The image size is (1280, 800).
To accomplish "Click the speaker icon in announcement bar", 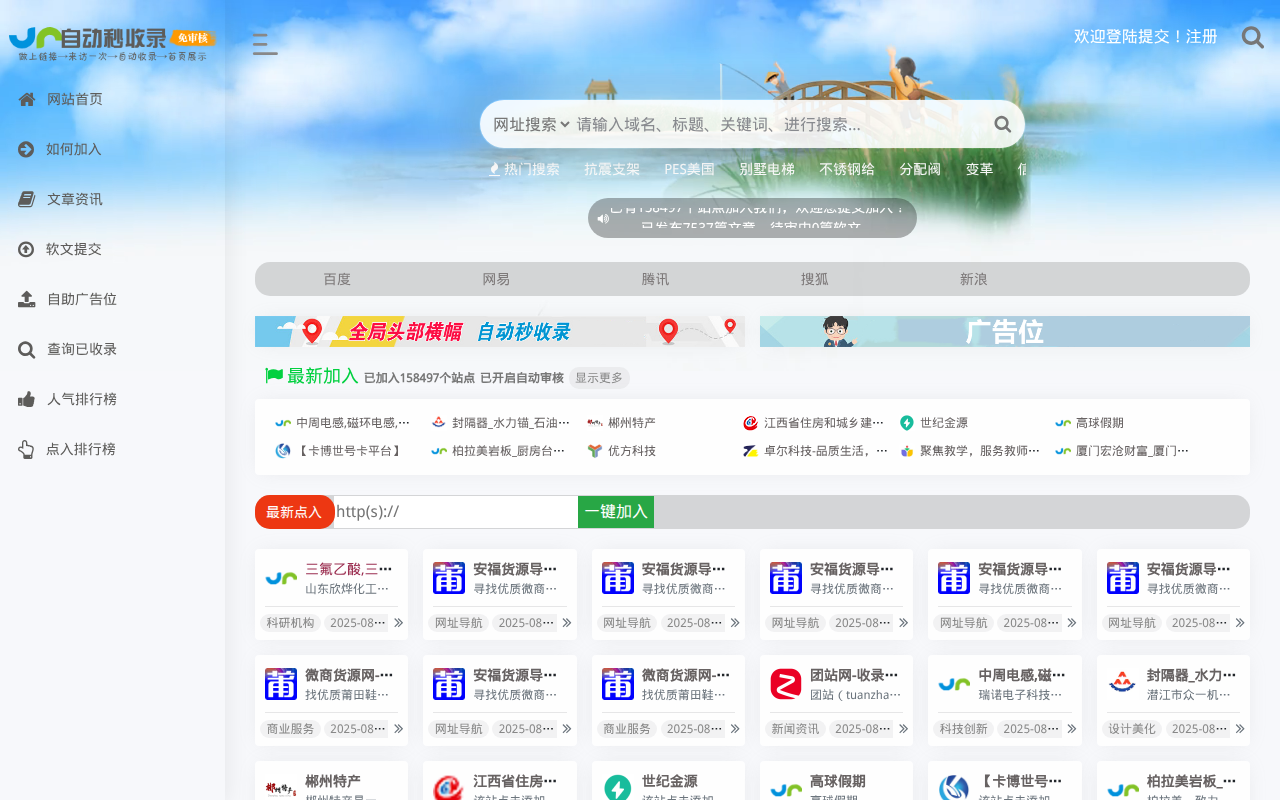I will (x=603, y=218).
